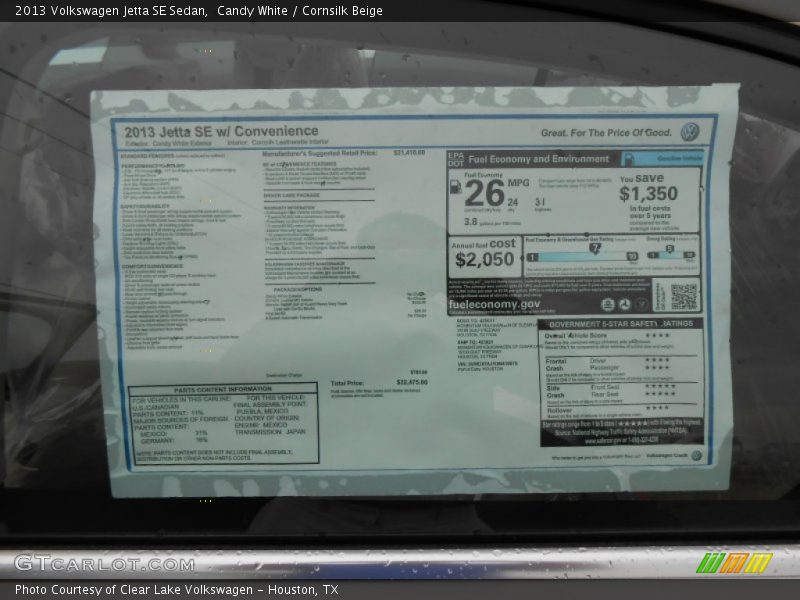
Task: Click the '2013 Jetta SE w/ Convenience' heading
Action: click(221, 132)
